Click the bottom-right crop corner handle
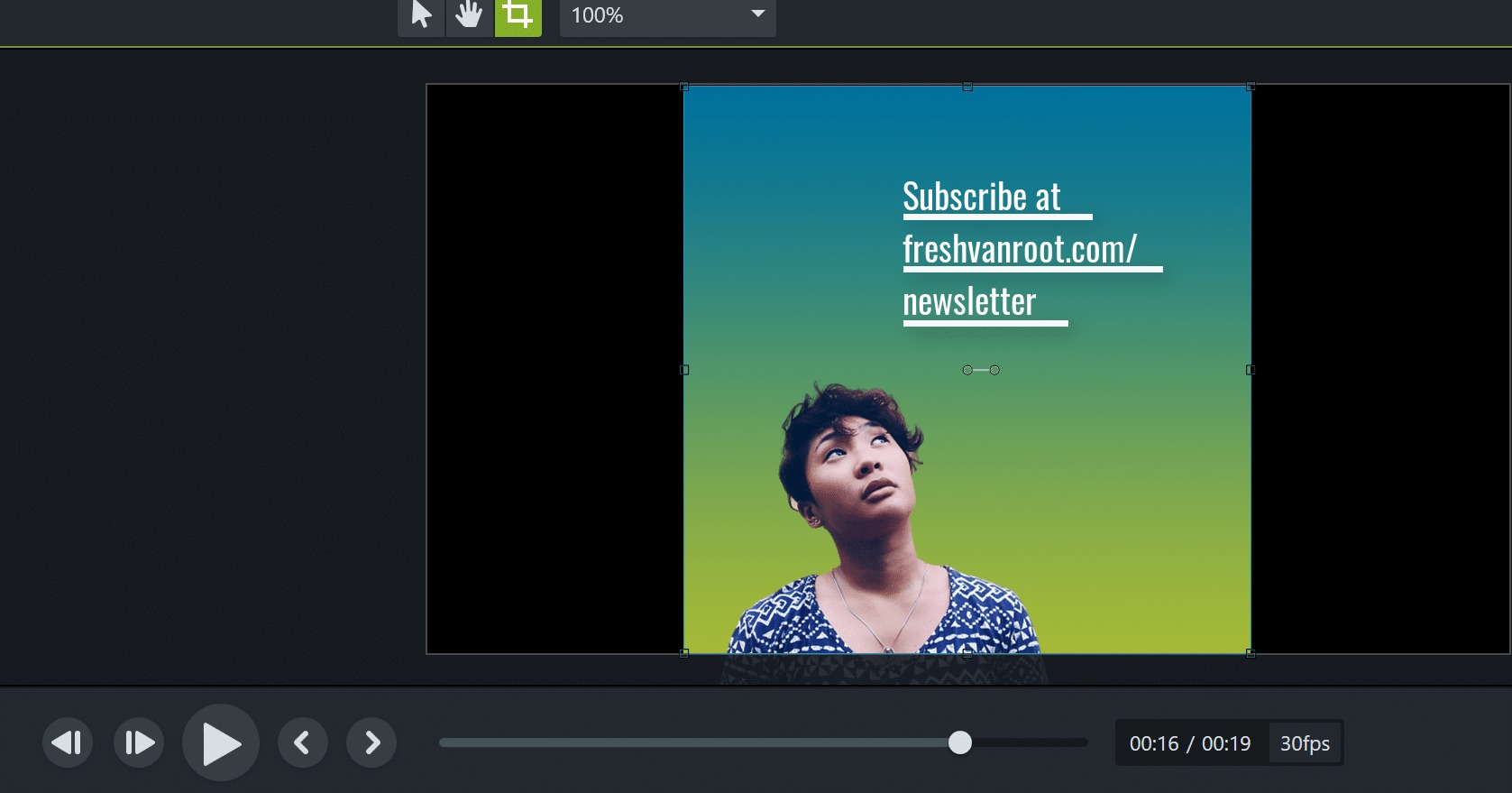The width and height of the screenshot is (1512, 793). coord(1251,653)
